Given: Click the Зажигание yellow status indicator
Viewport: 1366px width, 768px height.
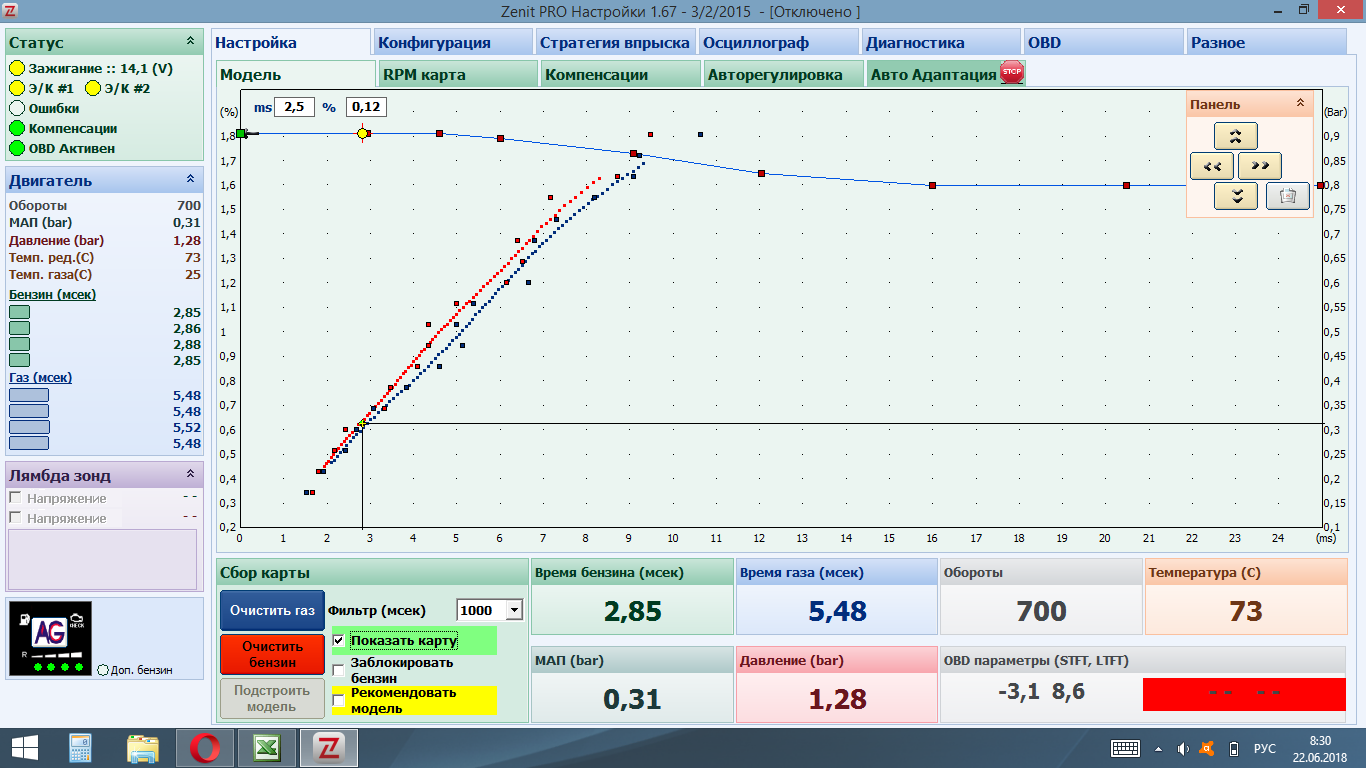Looking at the screenshot, I should point(17,69).
